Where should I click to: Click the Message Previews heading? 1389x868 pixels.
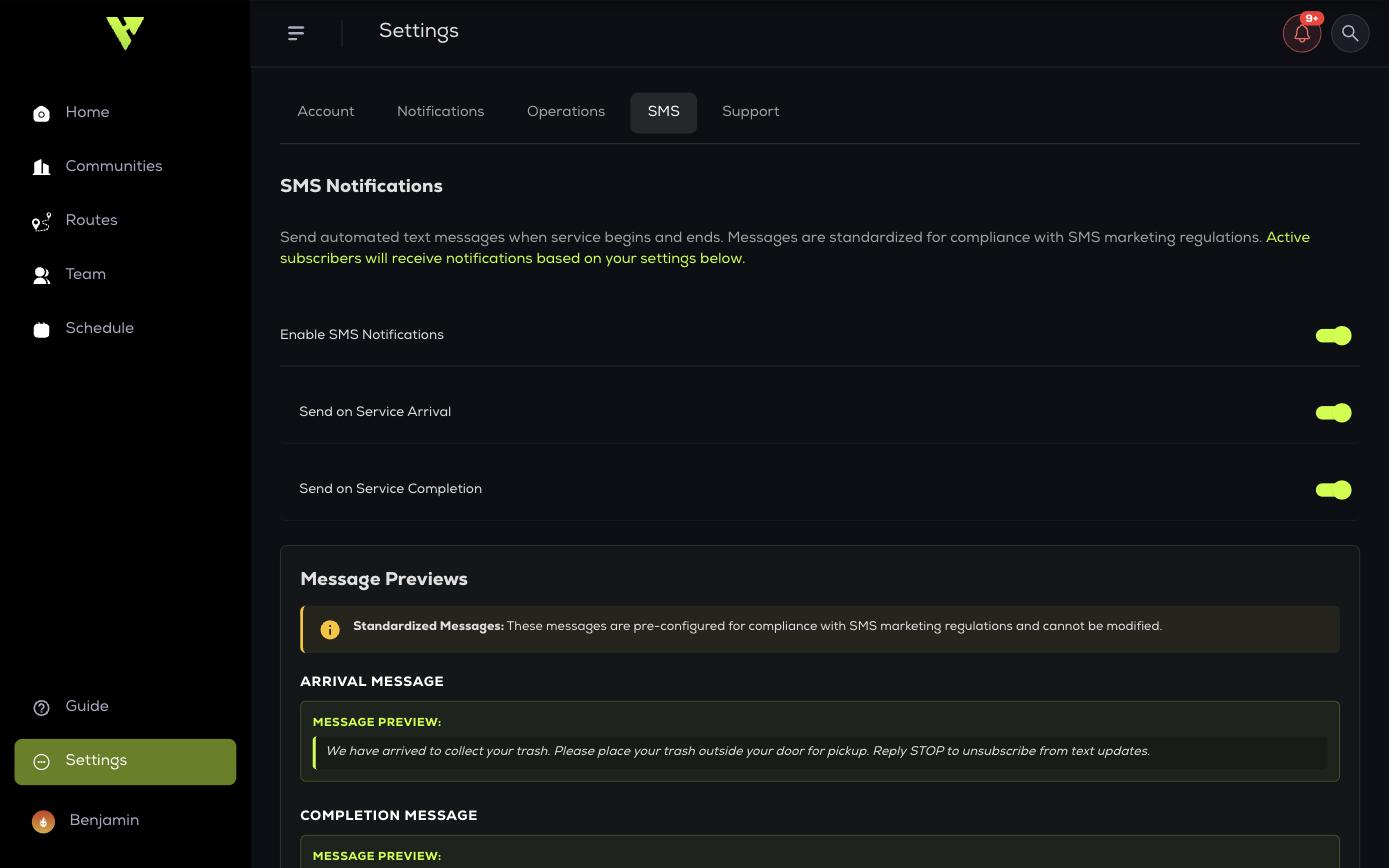384,580
